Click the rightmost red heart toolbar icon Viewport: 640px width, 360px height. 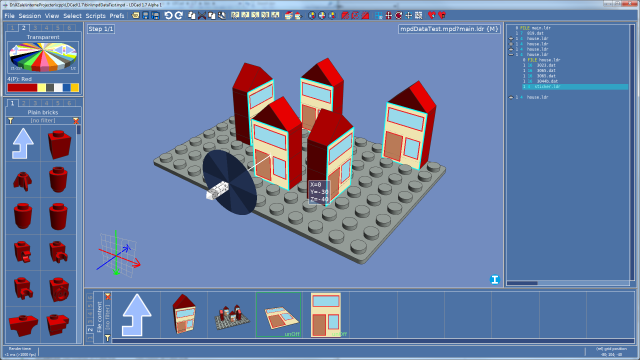(442, 16)
